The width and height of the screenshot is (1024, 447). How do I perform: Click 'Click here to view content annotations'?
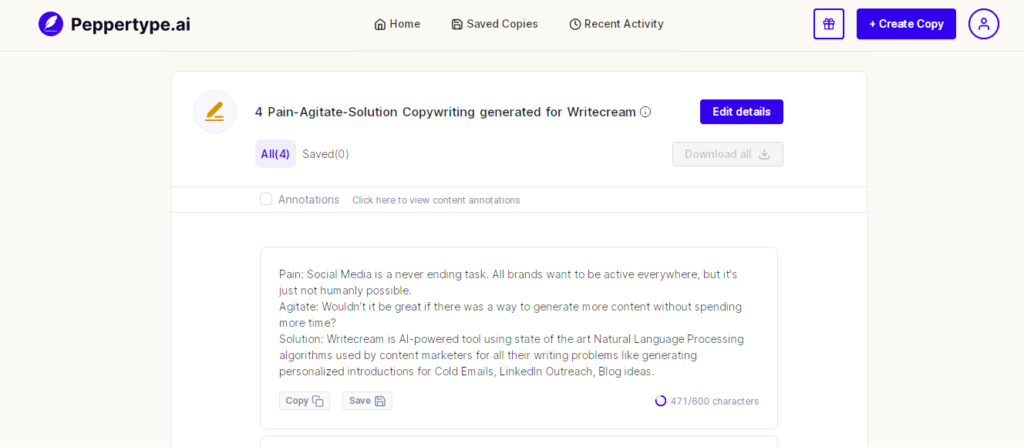tap(436, 200)
